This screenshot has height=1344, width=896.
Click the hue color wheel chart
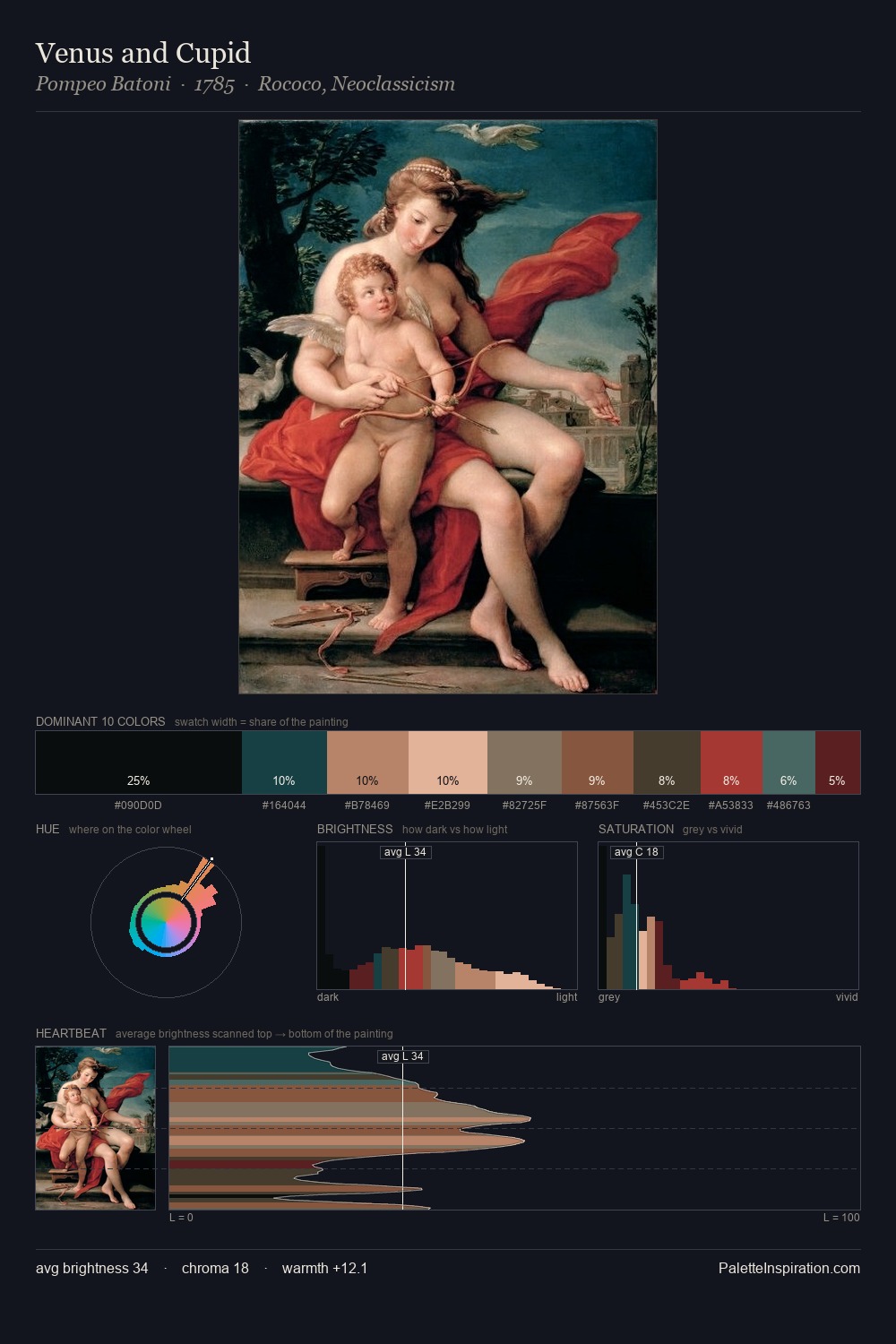click(x=166, y=922)
